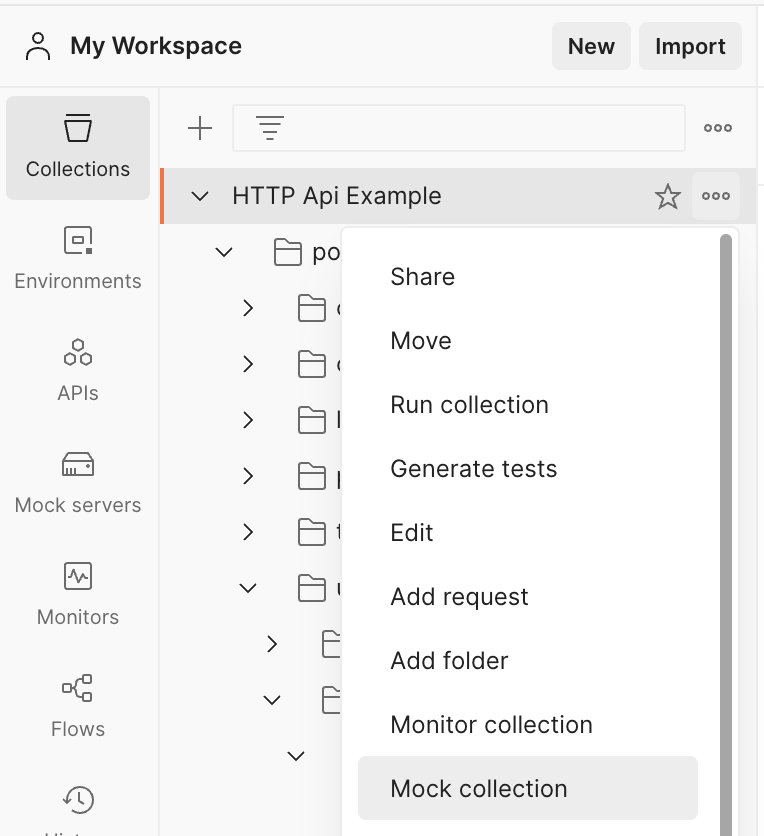The image size is (764, 836).
Task: Click the Import button
Action: click(690, 46)
